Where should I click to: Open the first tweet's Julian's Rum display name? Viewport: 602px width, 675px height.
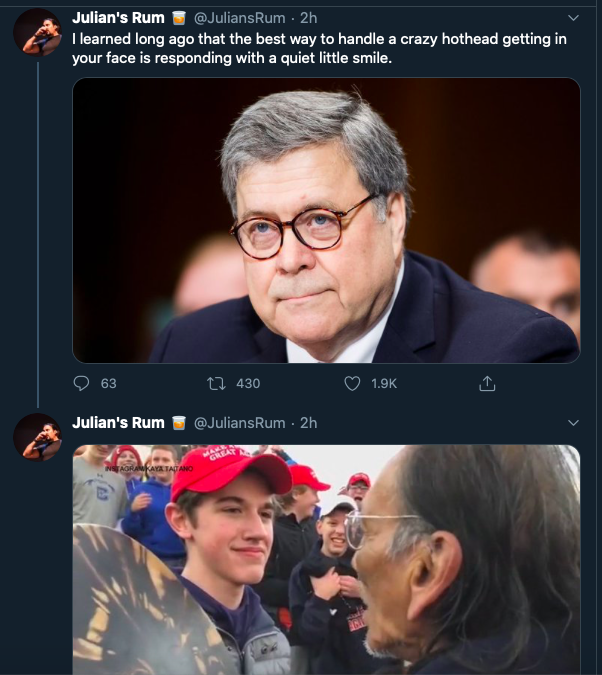[118, 18]
